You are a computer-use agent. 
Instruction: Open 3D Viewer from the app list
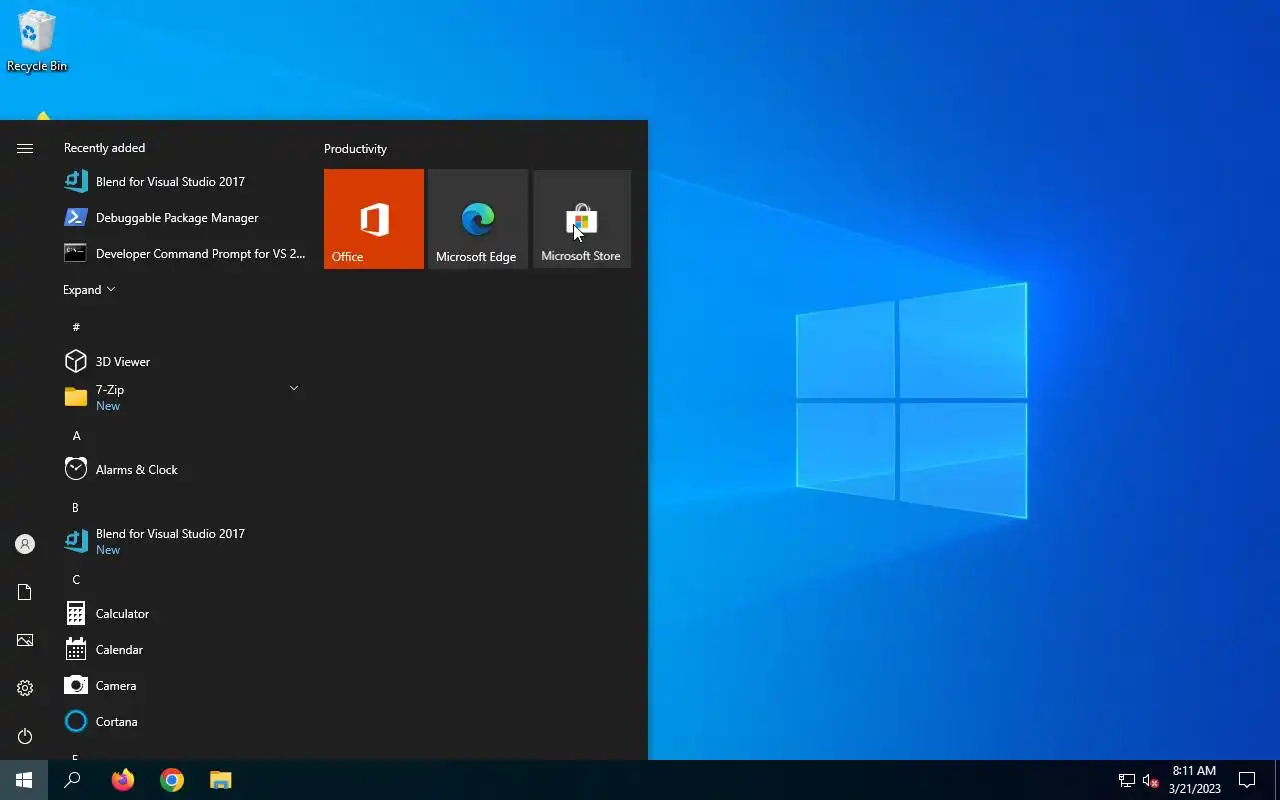pyautogui.click(x=184, y=361)
